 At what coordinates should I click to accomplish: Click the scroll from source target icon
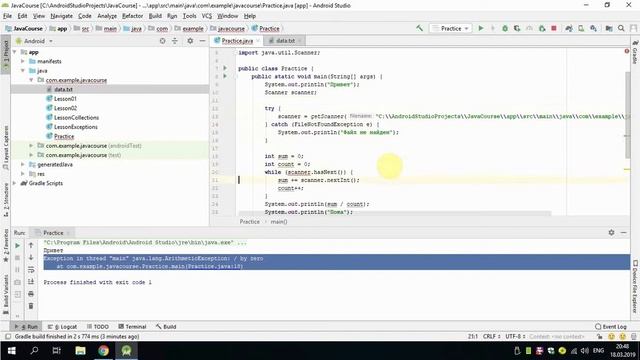point(162,41)
